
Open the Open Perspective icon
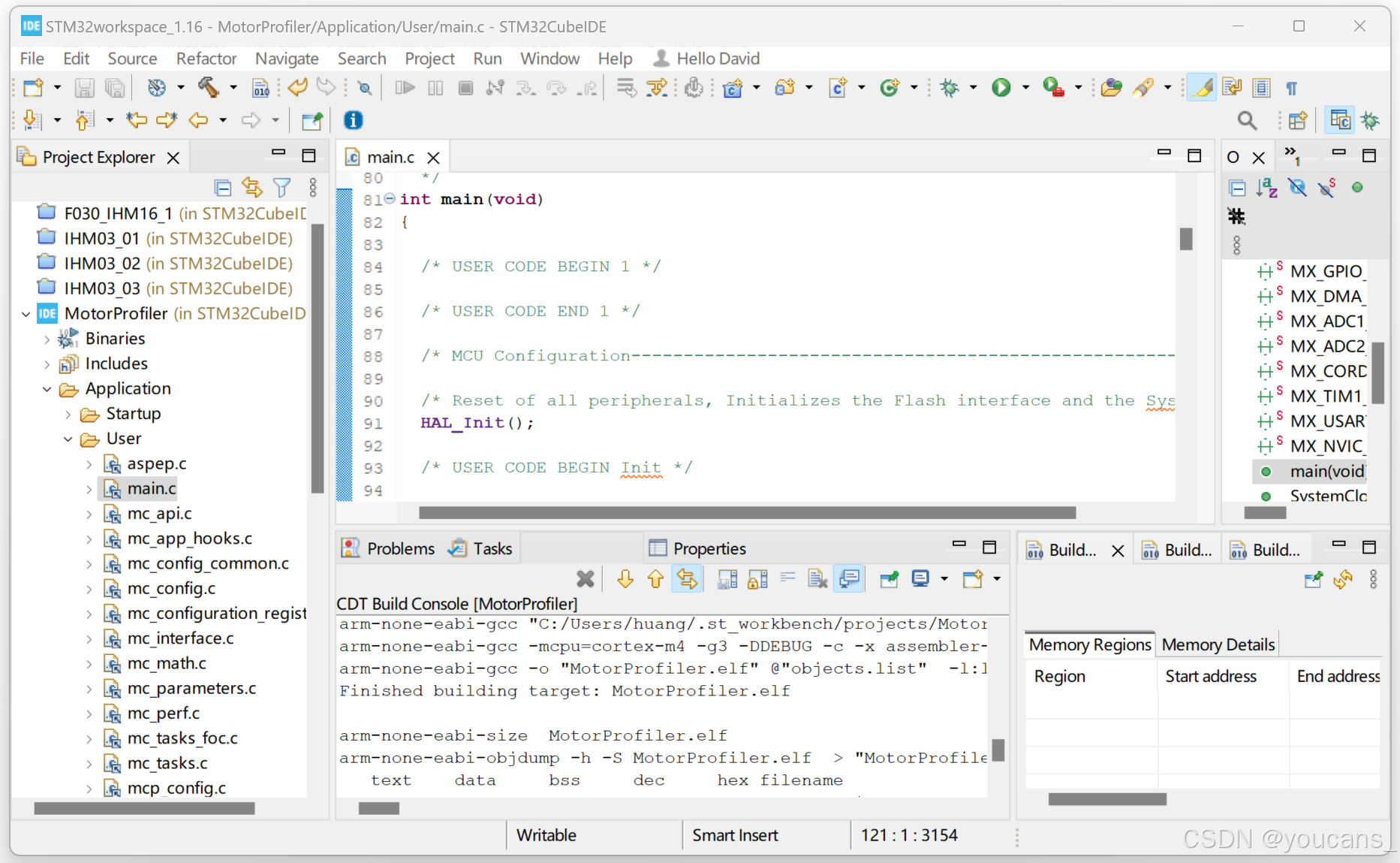point(1297,120)
